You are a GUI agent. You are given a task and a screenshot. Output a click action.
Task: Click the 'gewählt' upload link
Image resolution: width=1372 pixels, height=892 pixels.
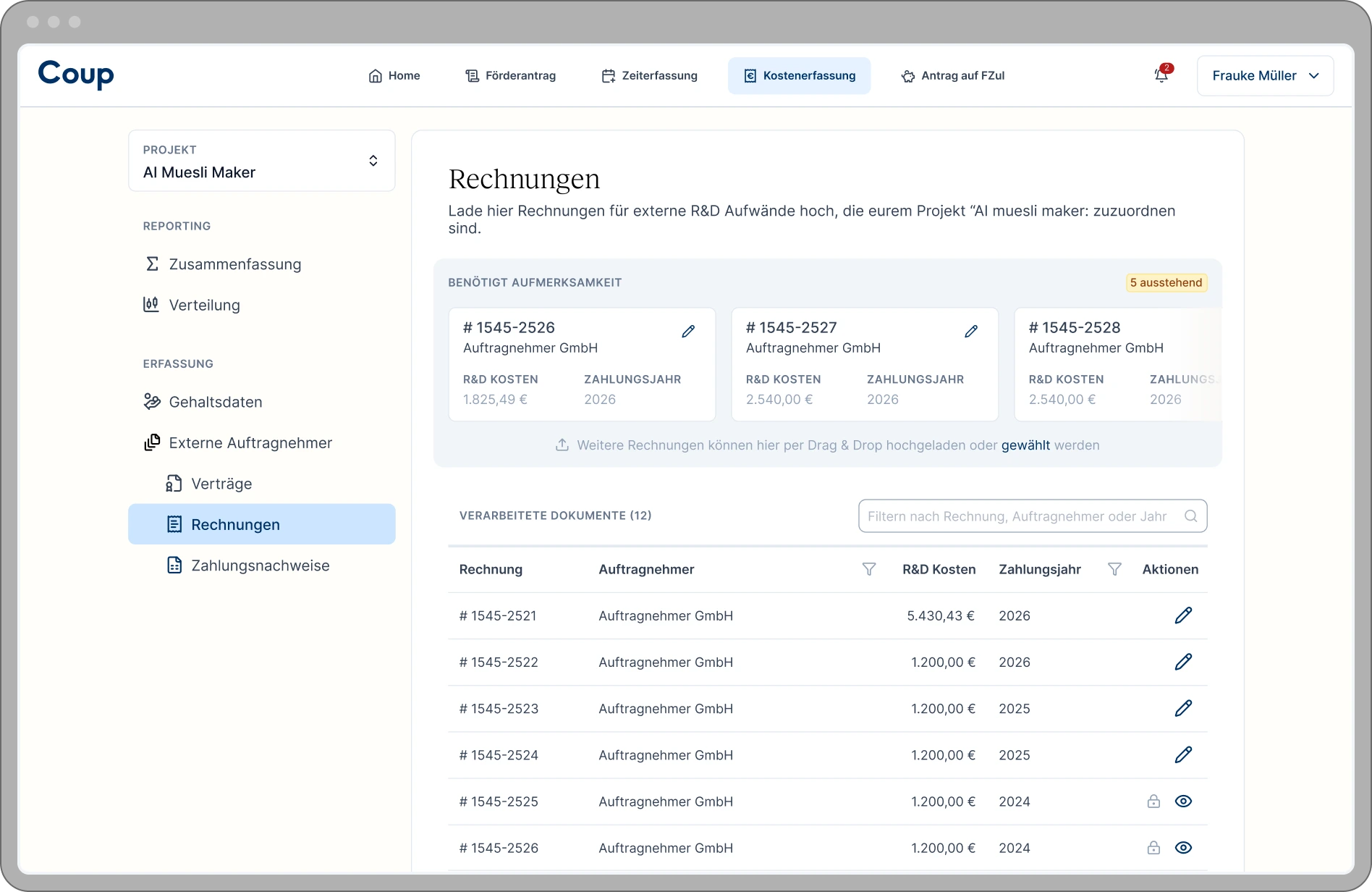click(x=1025, y=445)
